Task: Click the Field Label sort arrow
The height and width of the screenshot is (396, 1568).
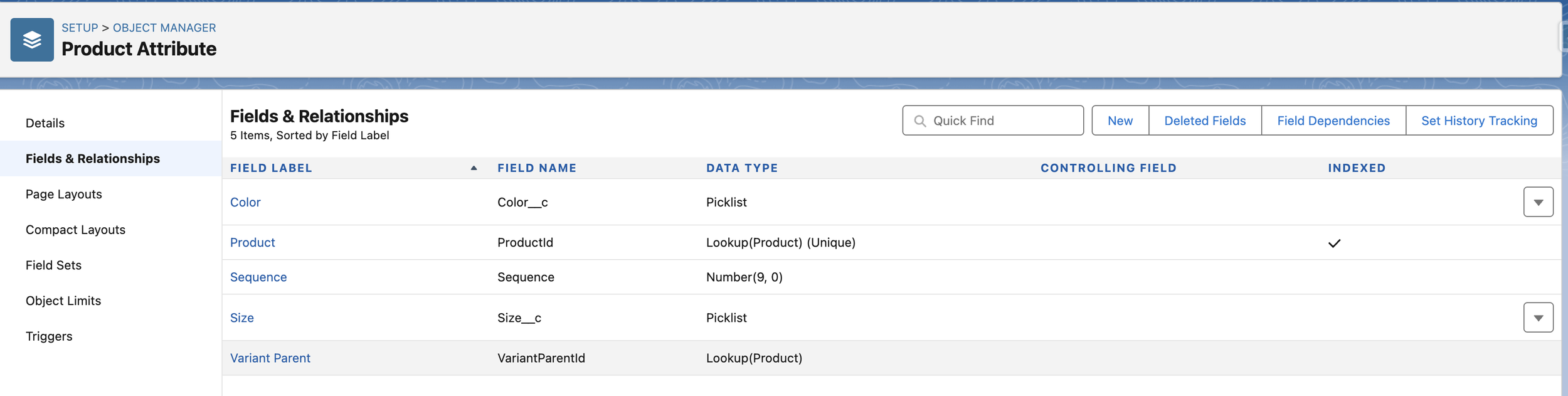Action: coord(474,168)
